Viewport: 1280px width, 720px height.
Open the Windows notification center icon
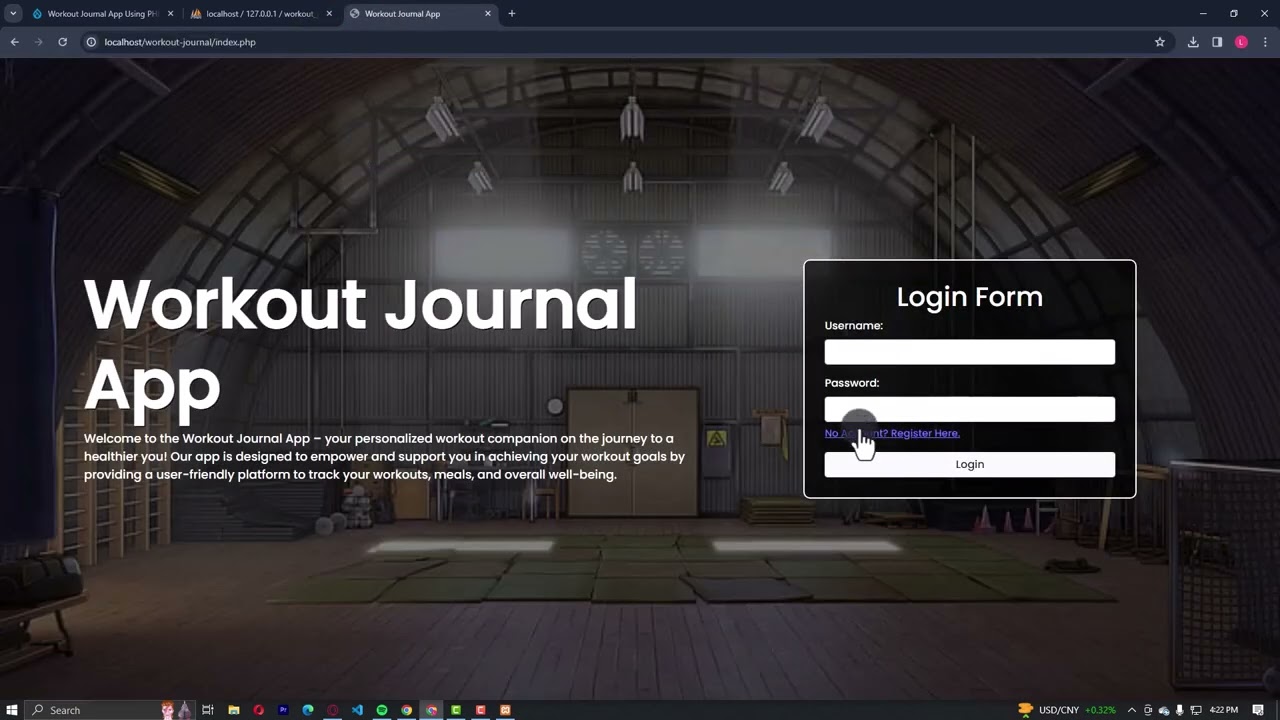coord(1259,710)
